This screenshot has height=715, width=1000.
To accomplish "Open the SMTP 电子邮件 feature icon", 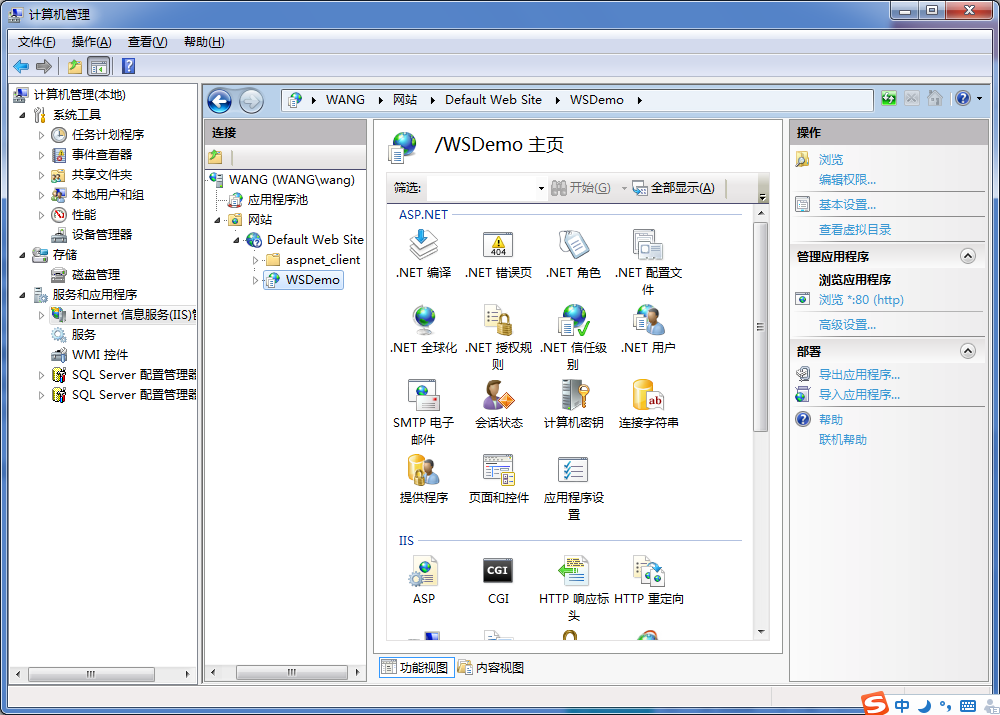I will tap(423, 395).
